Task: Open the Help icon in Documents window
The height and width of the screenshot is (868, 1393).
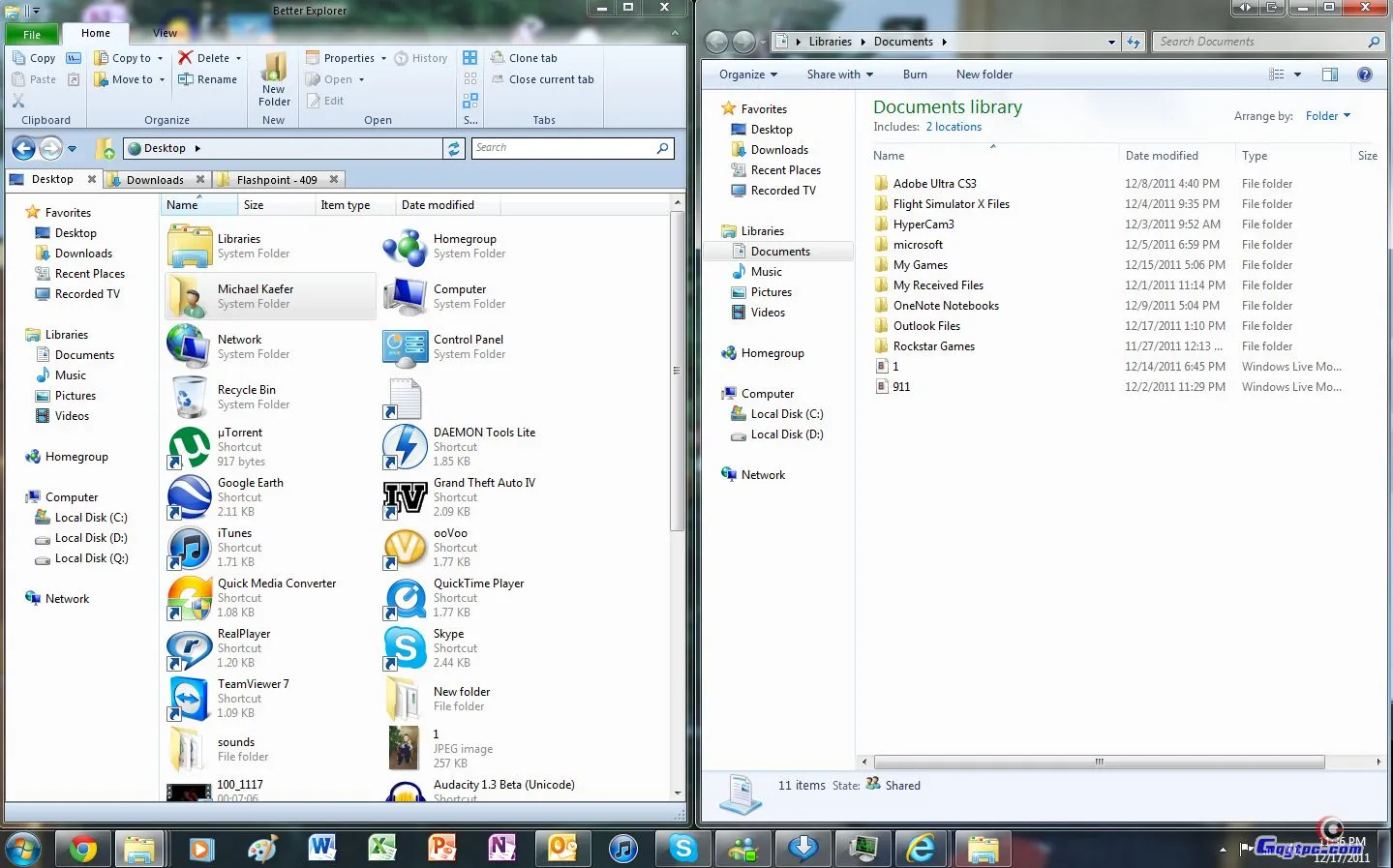Action: [1364, 75]
